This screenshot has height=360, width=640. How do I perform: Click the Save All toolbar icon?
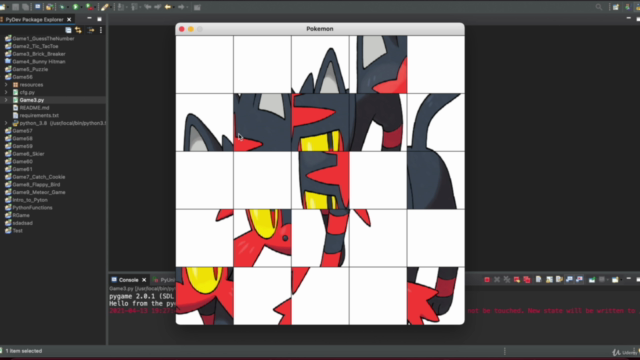click(25, 7)
